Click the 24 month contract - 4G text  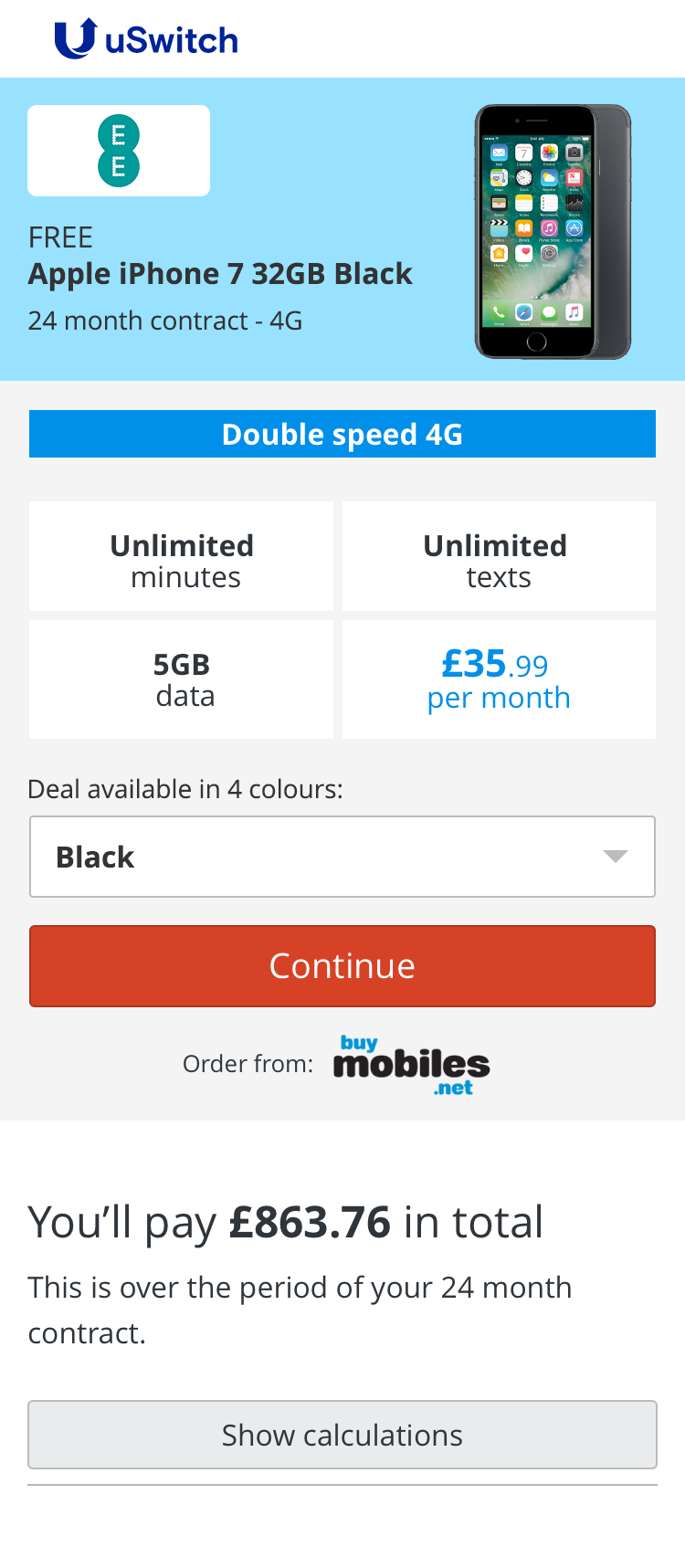(165, 321)
